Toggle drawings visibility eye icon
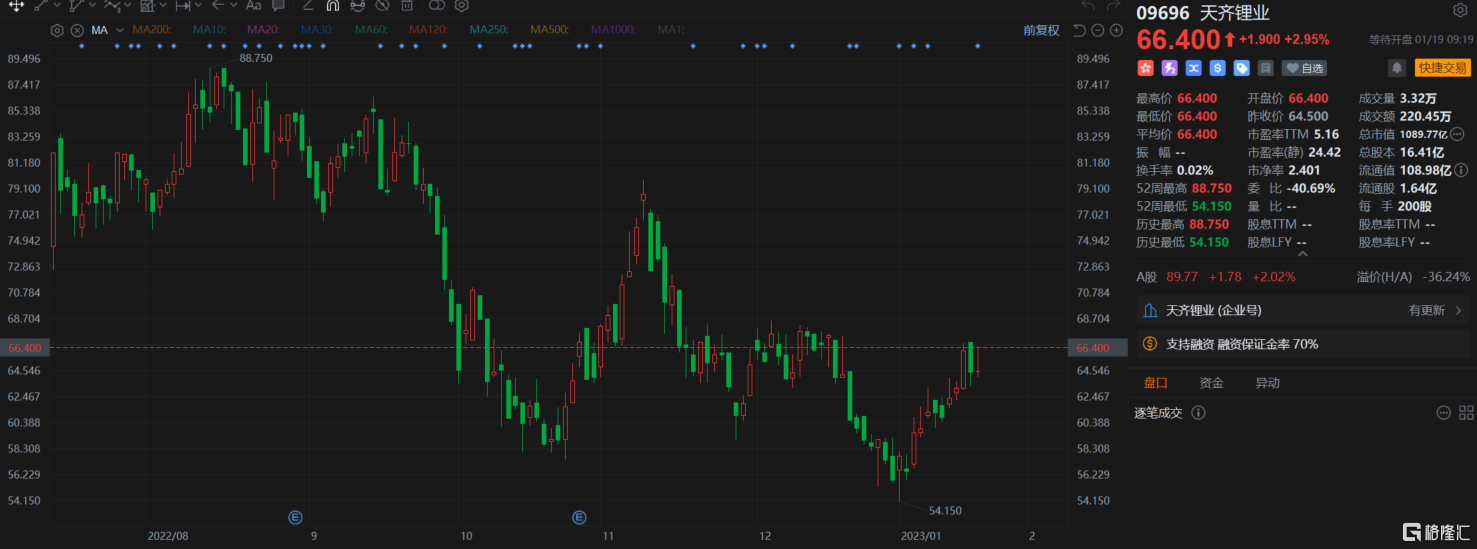The width and height of the screenshot is (1477, 549). pos(358,6)
